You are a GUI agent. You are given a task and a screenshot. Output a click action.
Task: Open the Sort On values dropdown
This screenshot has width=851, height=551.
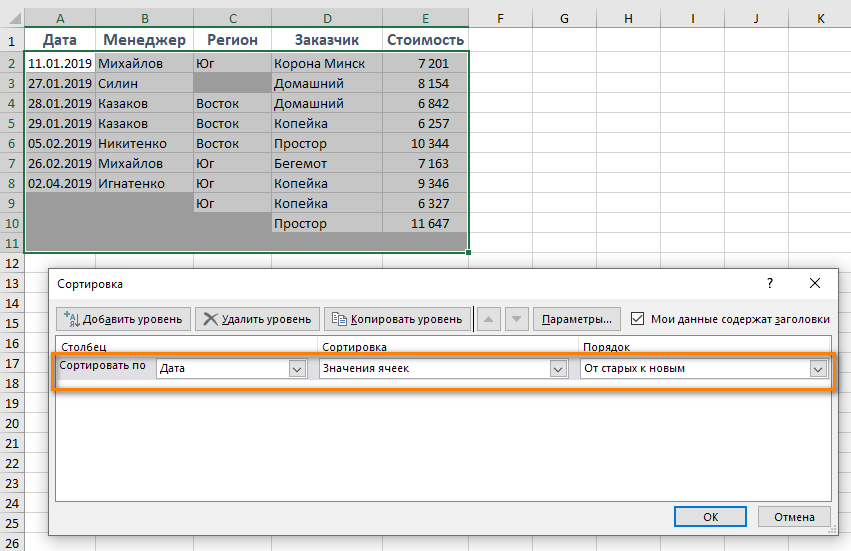click(558, 368)
